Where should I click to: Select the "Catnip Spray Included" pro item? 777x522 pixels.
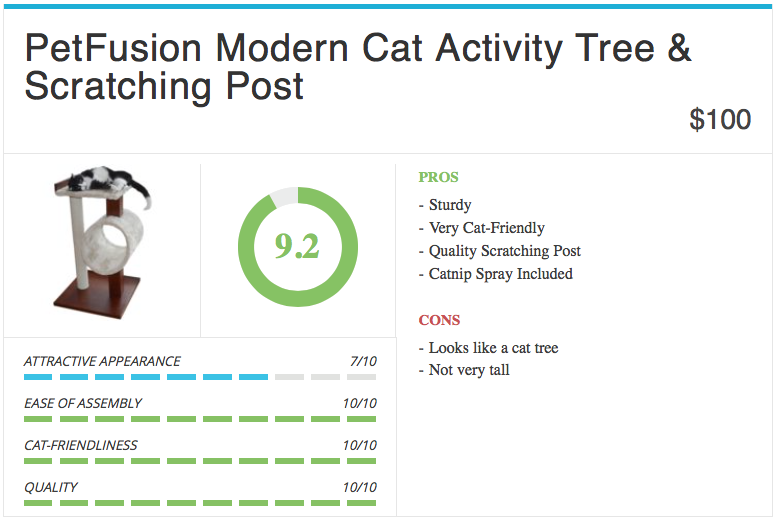500,274
